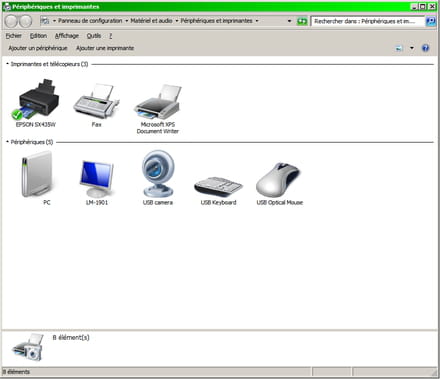
Task: Click the Rechercher search field
Action: tap(368, 21)
